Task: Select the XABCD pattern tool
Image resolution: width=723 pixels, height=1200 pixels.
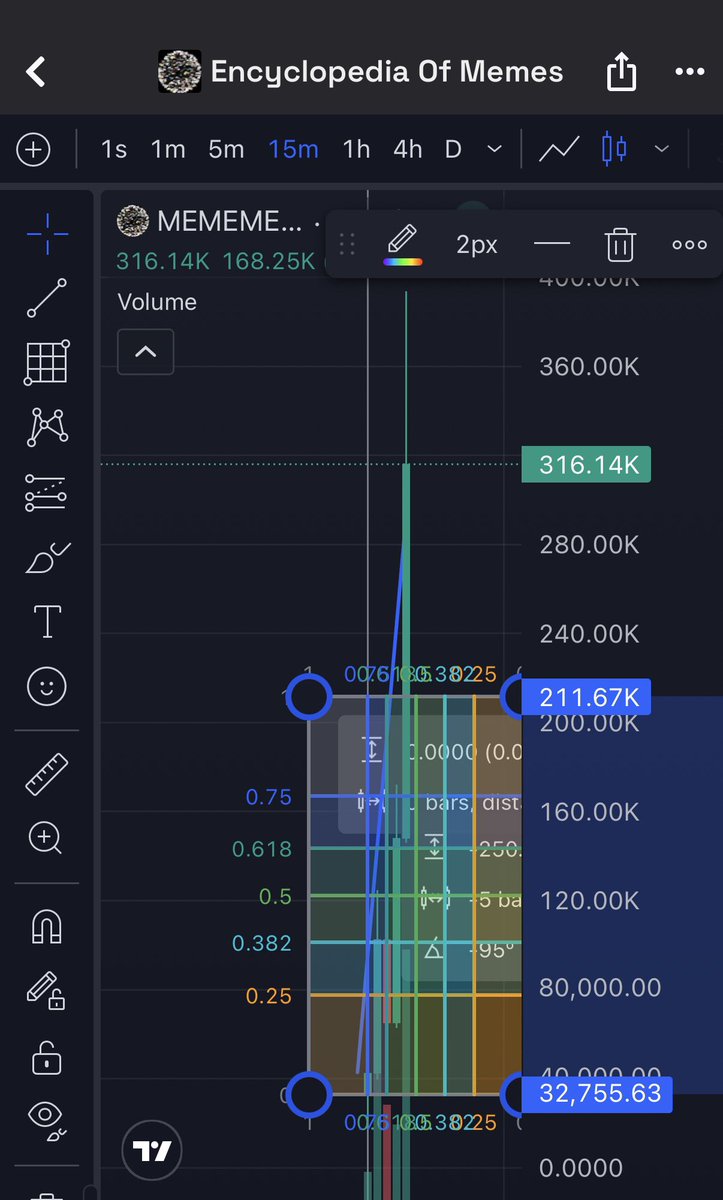Action: coord(47,427)
